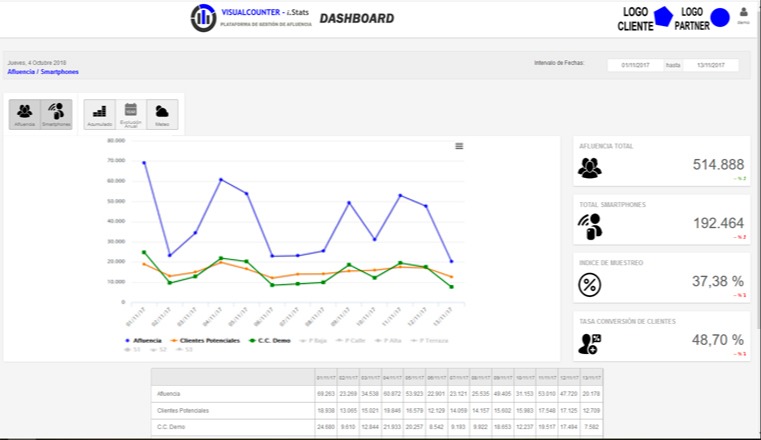Click the demo user profile icon
The width and height of the screenshot is (761, 440).
click(743, 15)
